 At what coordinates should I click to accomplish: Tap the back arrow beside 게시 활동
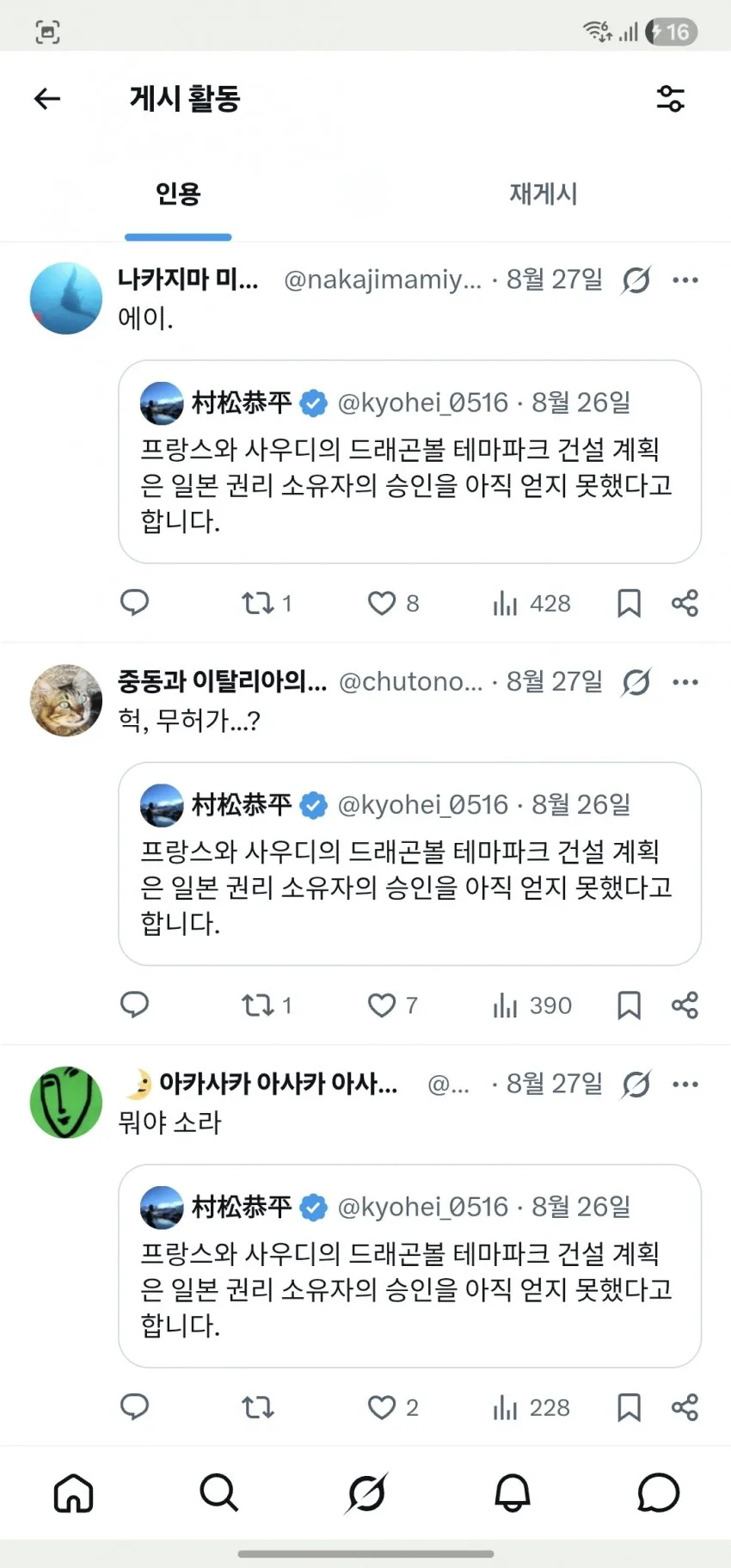(x=47, y=99)
